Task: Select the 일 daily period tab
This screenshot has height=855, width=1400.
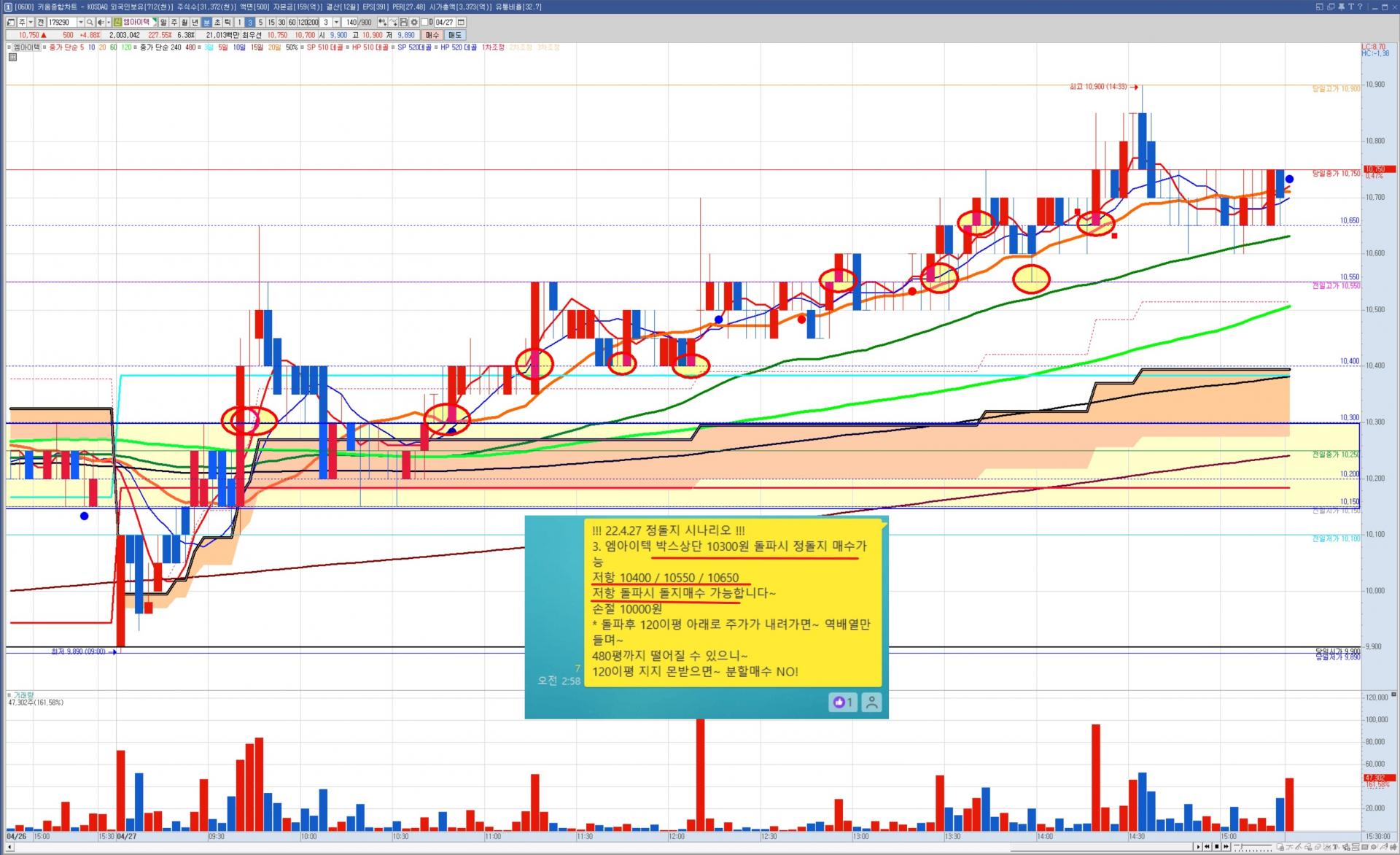Action: (x=163, y=23)
